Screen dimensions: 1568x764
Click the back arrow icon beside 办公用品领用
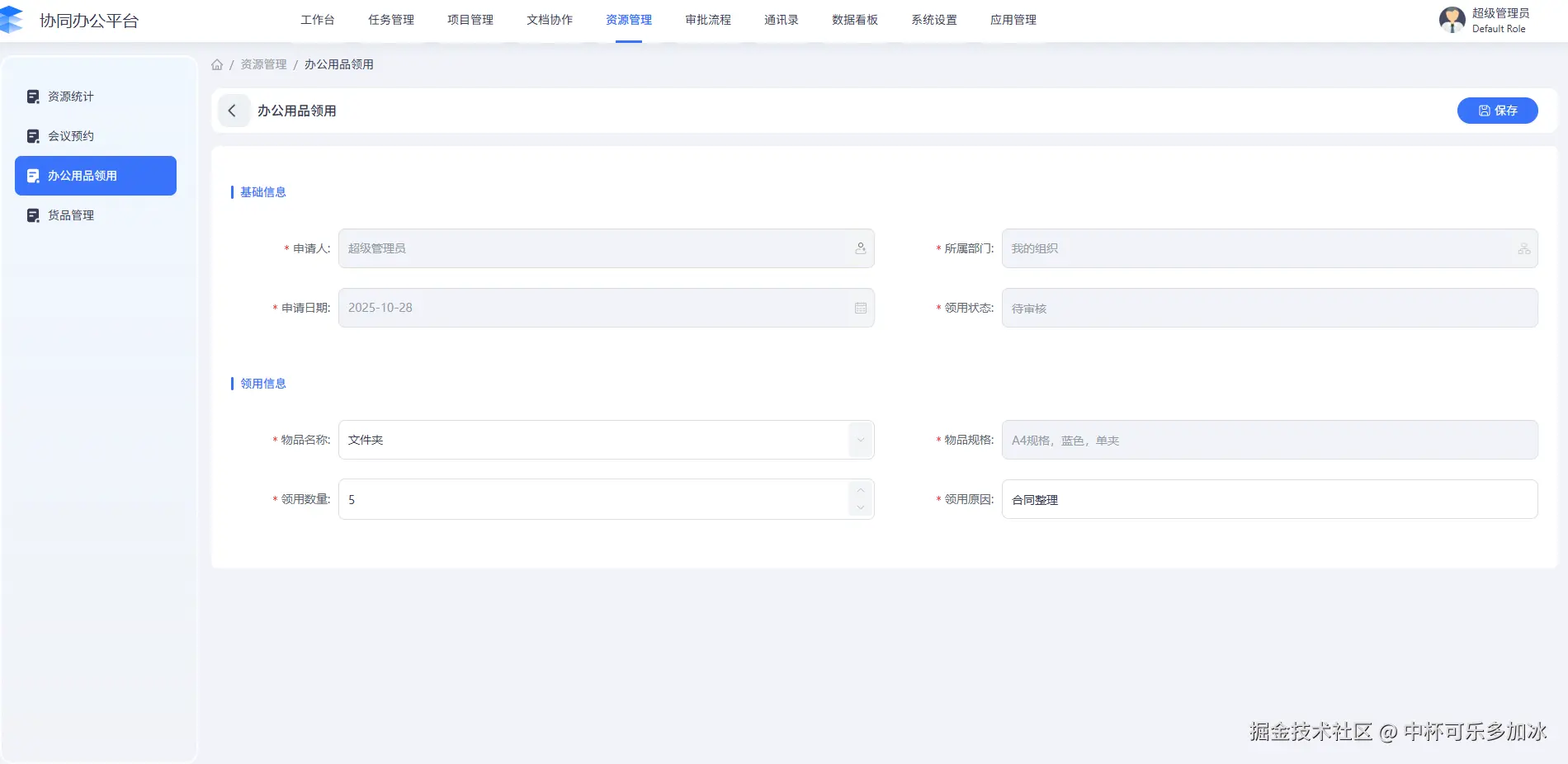click(x=233, y=111)
